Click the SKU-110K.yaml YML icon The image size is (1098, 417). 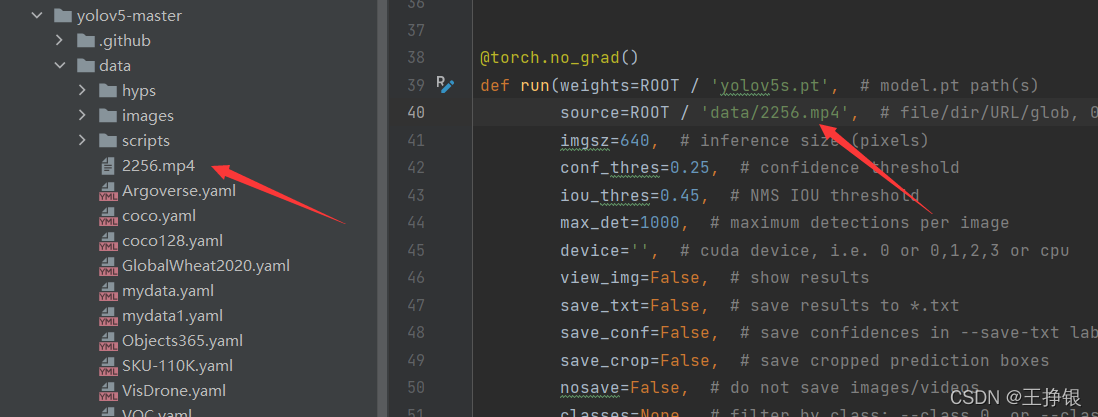108,366
